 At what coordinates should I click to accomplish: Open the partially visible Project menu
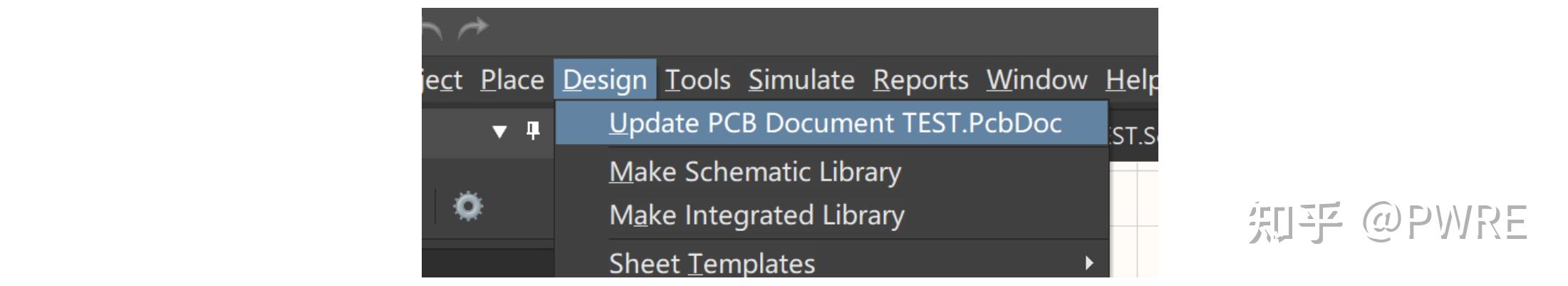(442, 80)
